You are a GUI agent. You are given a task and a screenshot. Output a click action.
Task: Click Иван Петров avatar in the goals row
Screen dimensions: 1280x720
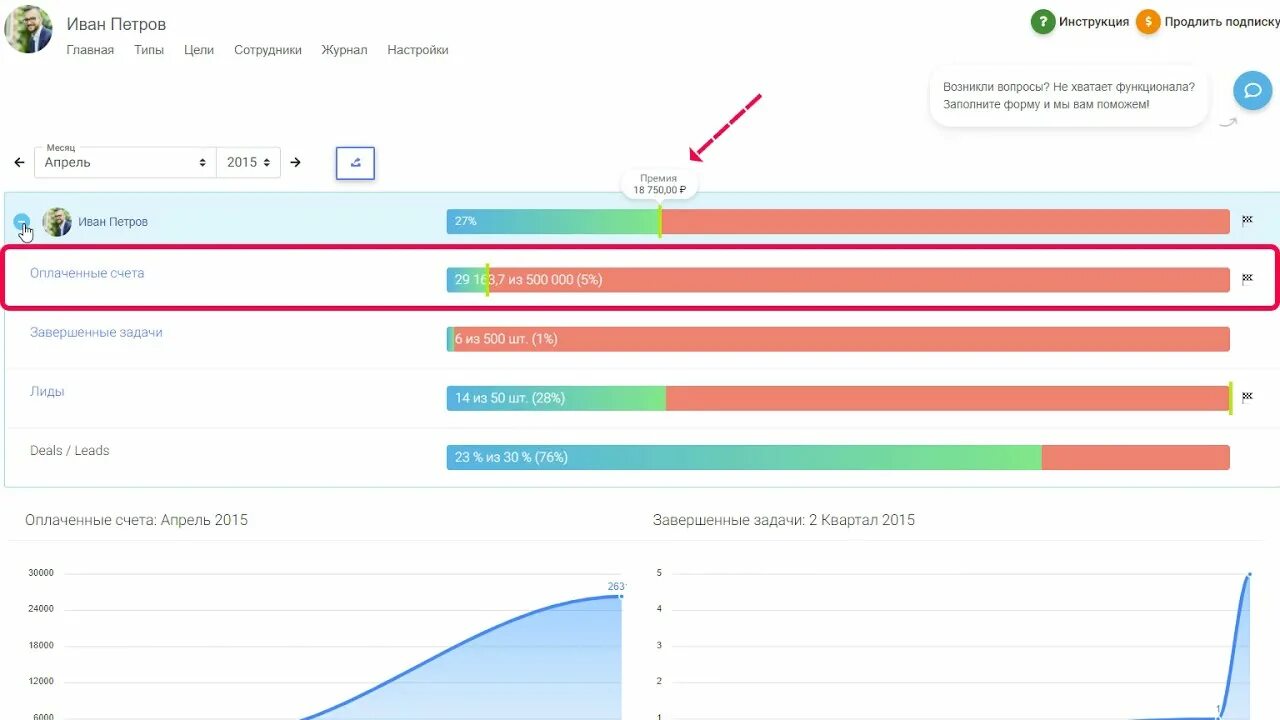click(57, 222)
